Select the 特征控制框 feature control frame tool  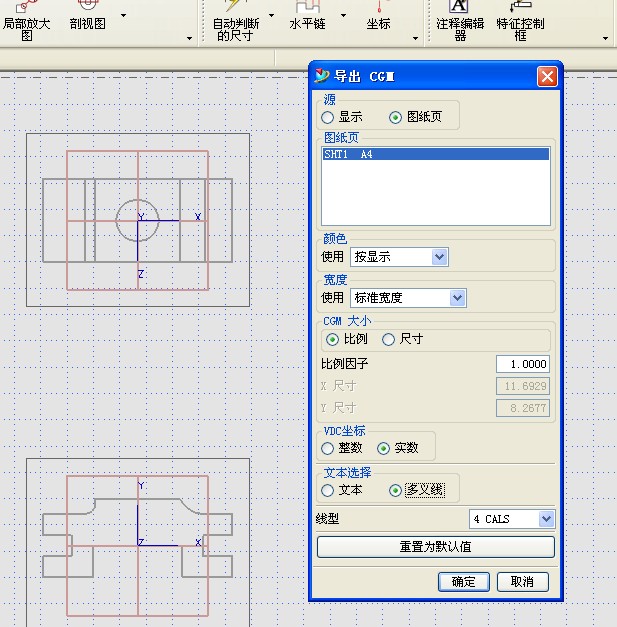[x=520, y=22]
